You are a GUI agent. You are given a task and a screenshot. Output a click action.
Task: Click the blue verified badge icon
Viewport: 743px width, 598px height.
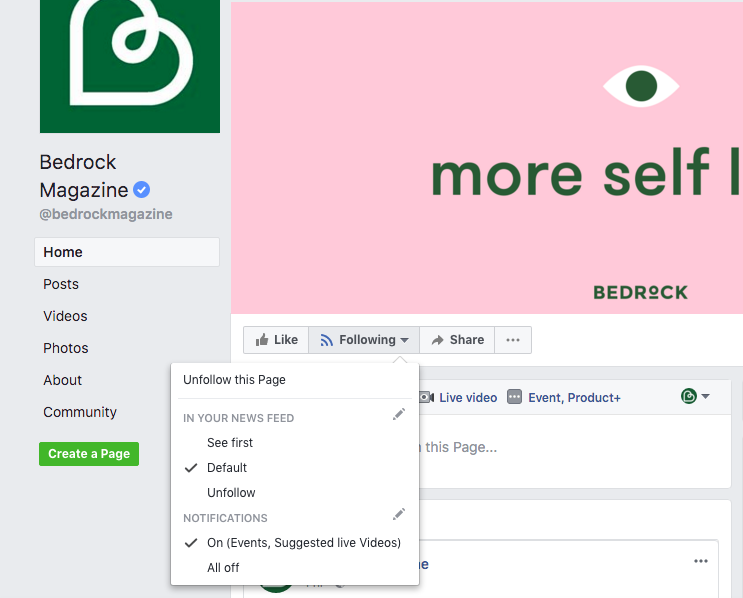pyautogui.click(x=141, y=190)
